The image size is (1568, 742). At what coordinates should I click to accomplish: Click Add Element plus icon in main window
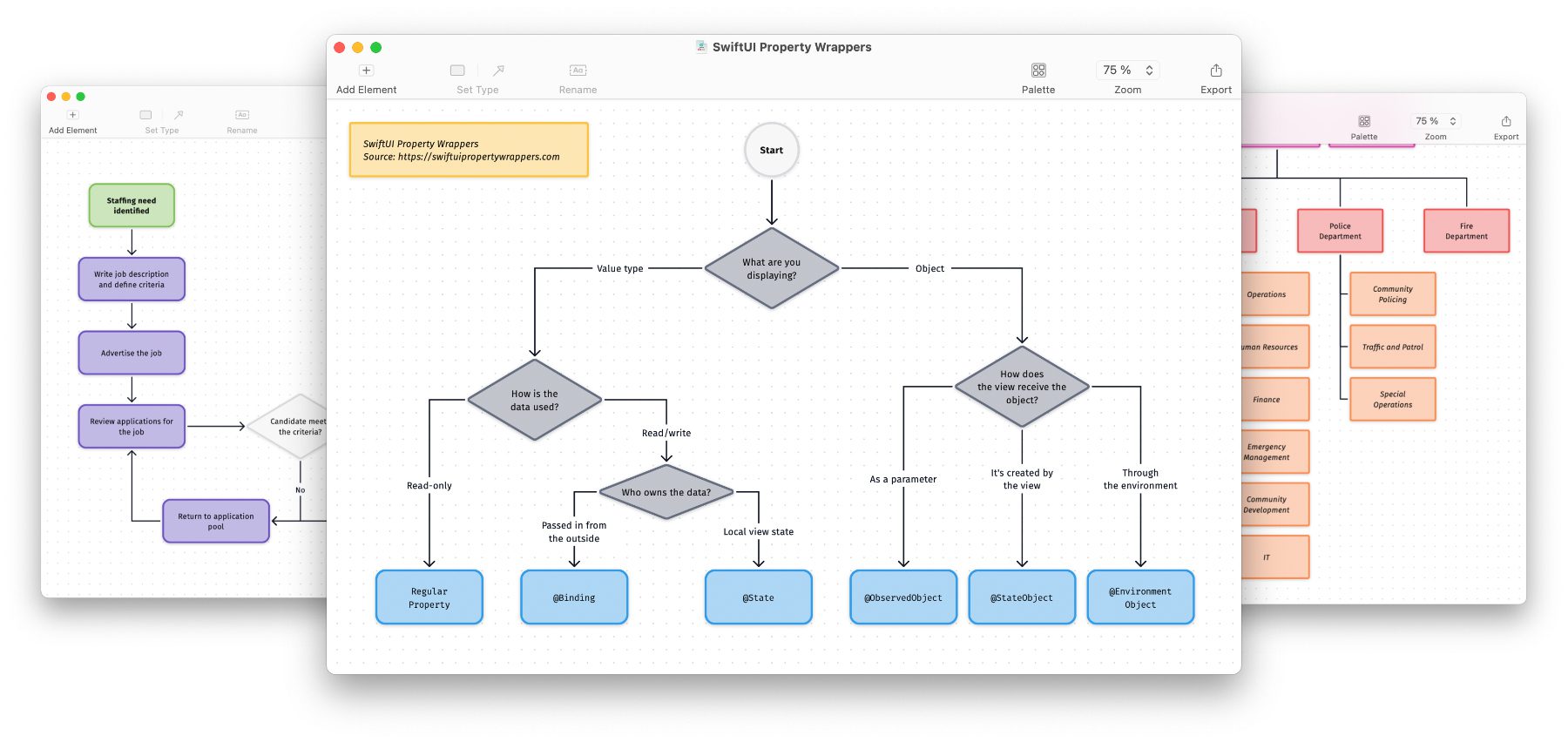pos(366,71)
